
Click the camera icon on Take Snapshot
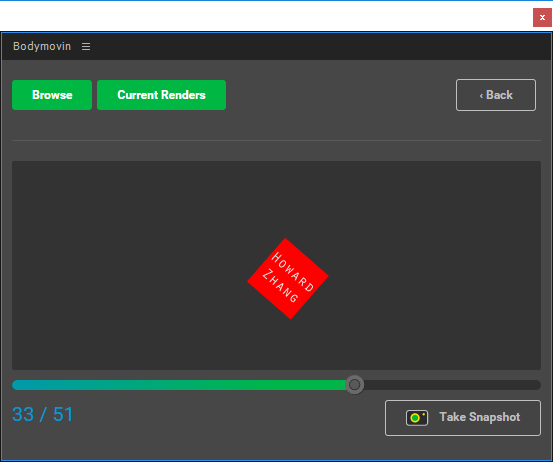417,418
